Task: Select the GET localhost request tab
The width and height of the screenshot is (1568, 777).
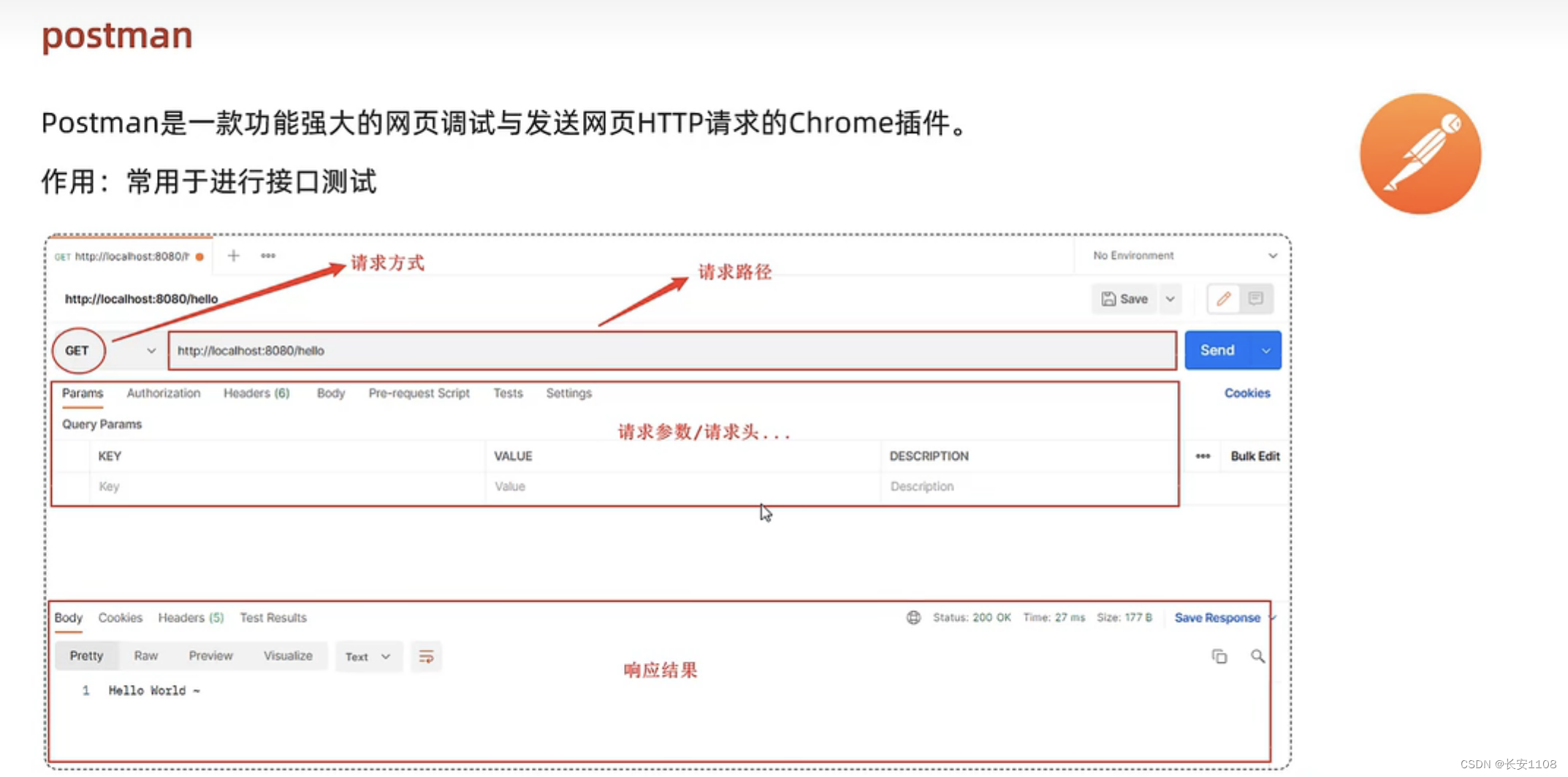Action: pyautogui.click(x=130, y=257)
